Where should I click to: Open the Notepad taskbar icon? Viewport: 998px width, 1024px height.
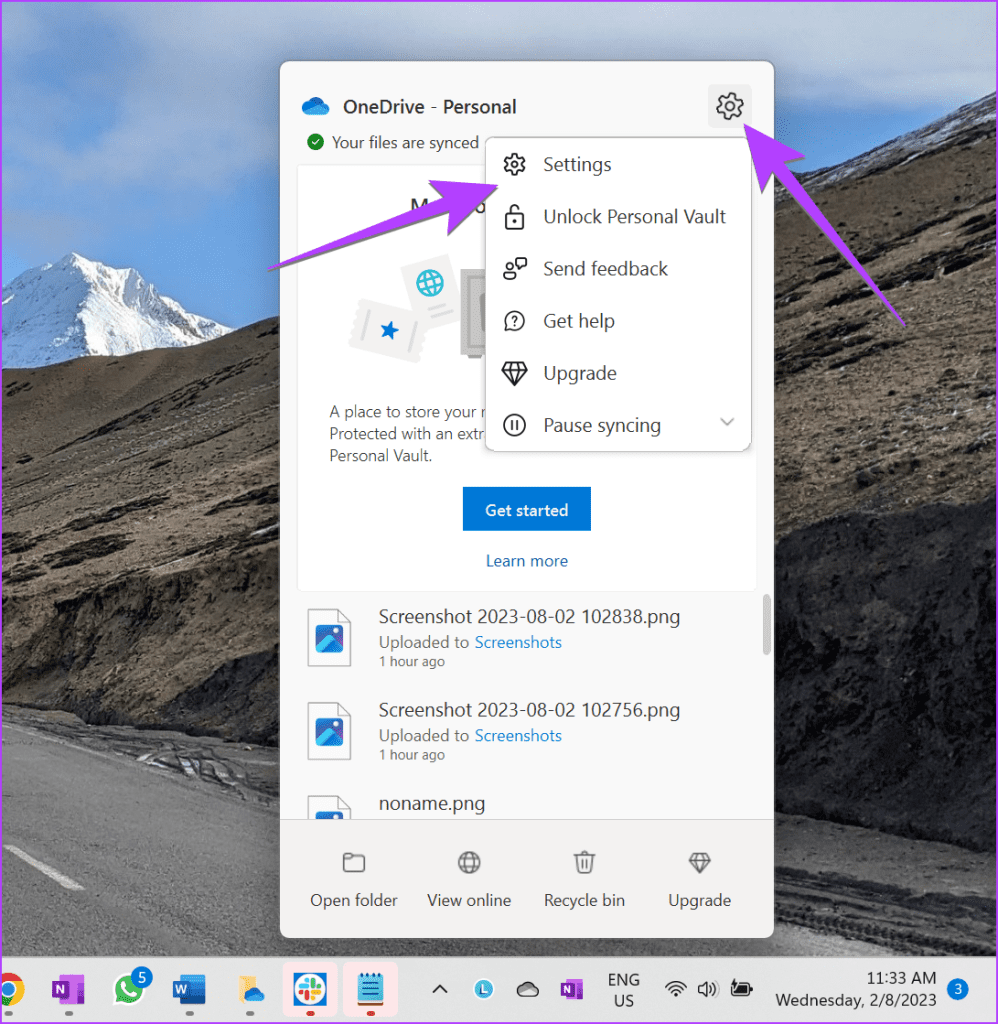(x=370, y=990)
